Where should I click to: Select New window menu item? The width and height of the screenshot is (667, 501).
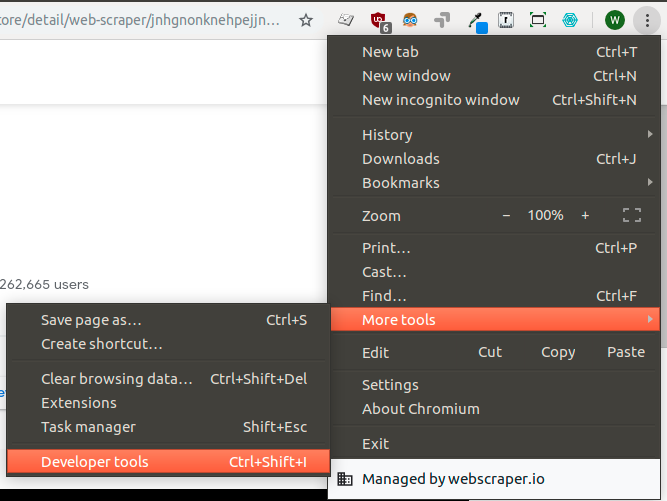coord(496,76)
